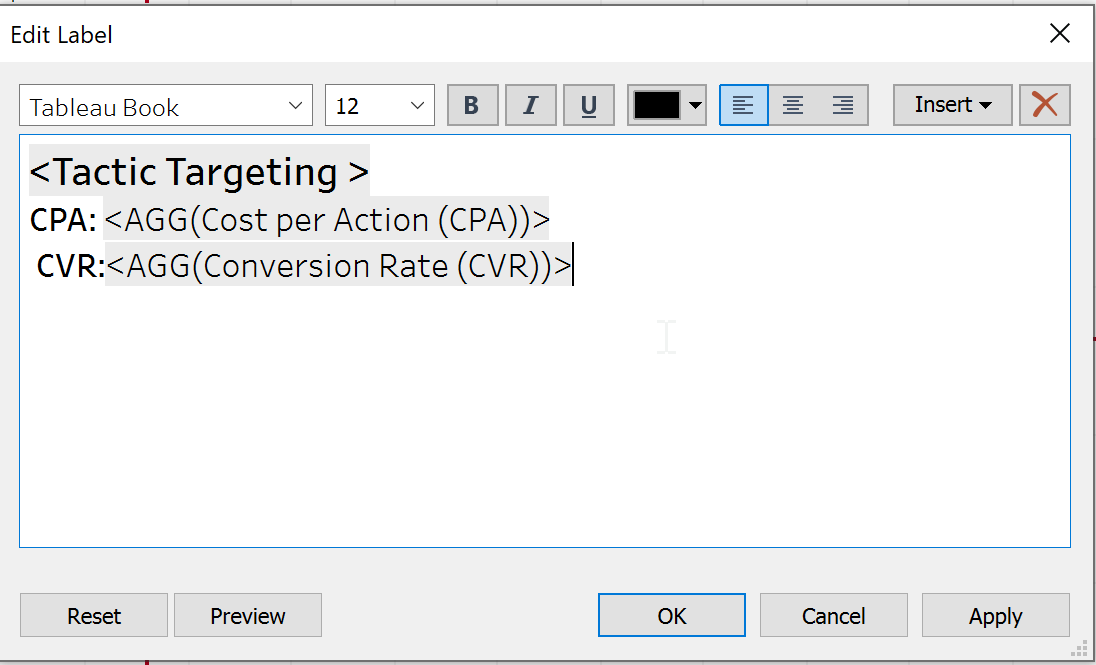The width and height of the screenshot is (1096, 665).
Task: Toggle underline formatting on label text
Action: tap(589, 106)
